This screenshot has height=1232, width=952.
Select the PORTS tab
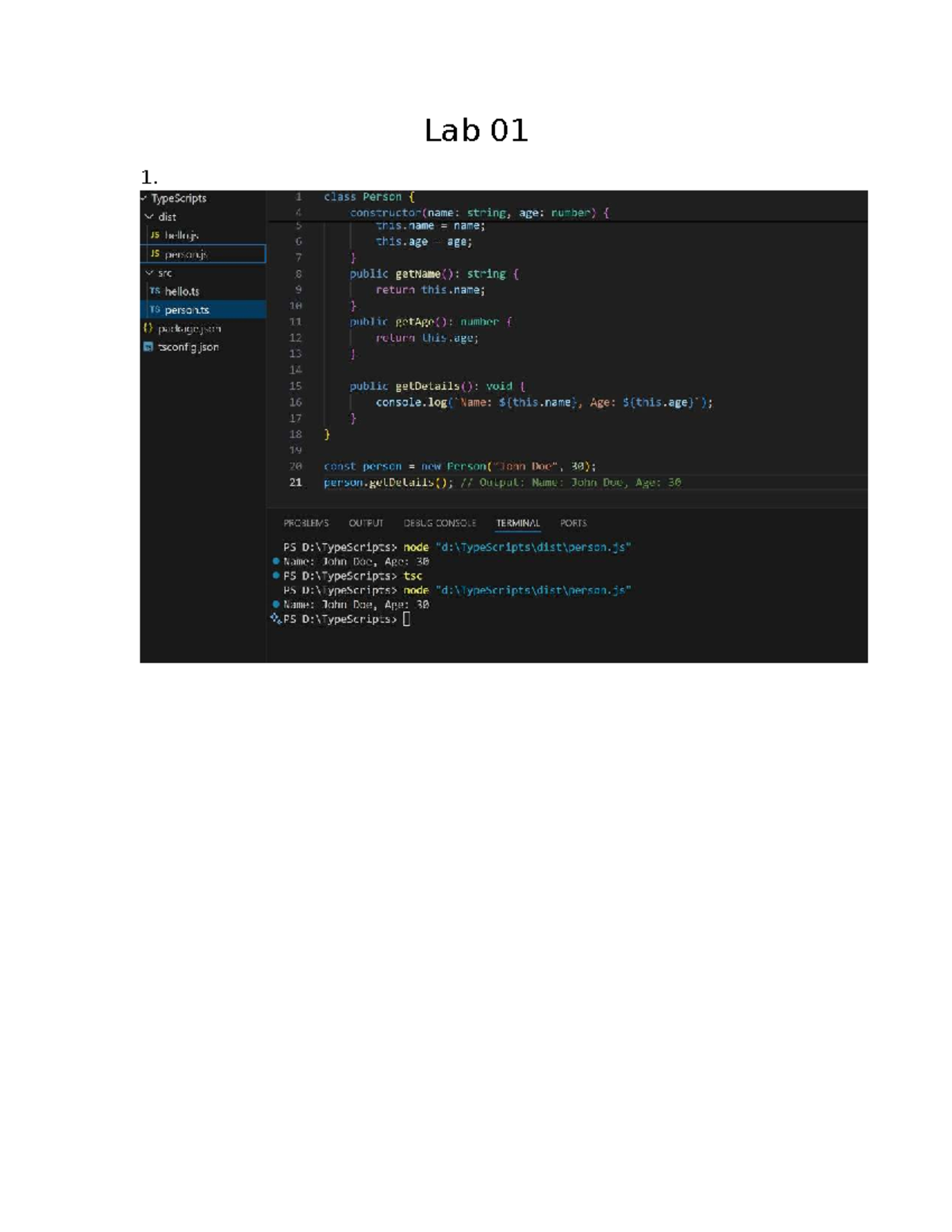pyautogui.click(x=574, y=524)
